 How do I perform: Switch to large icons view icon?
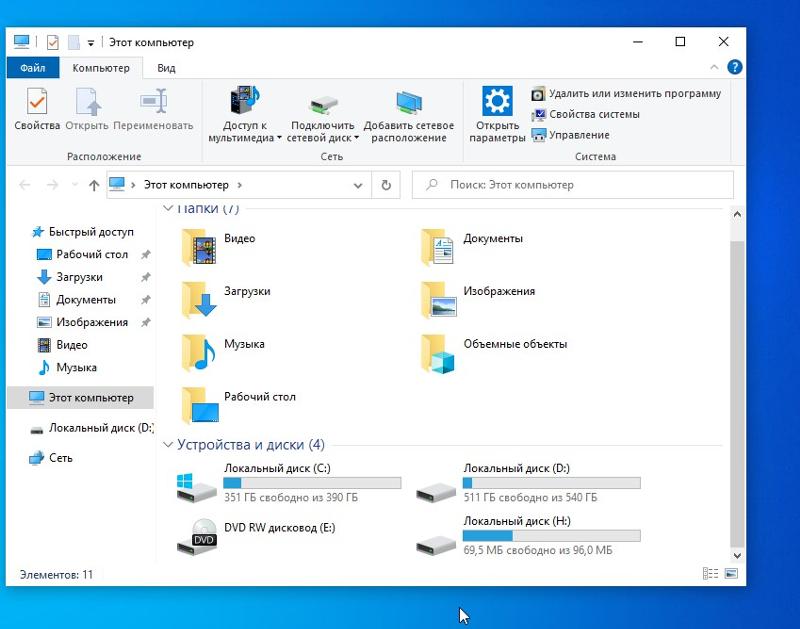(731, 574)
